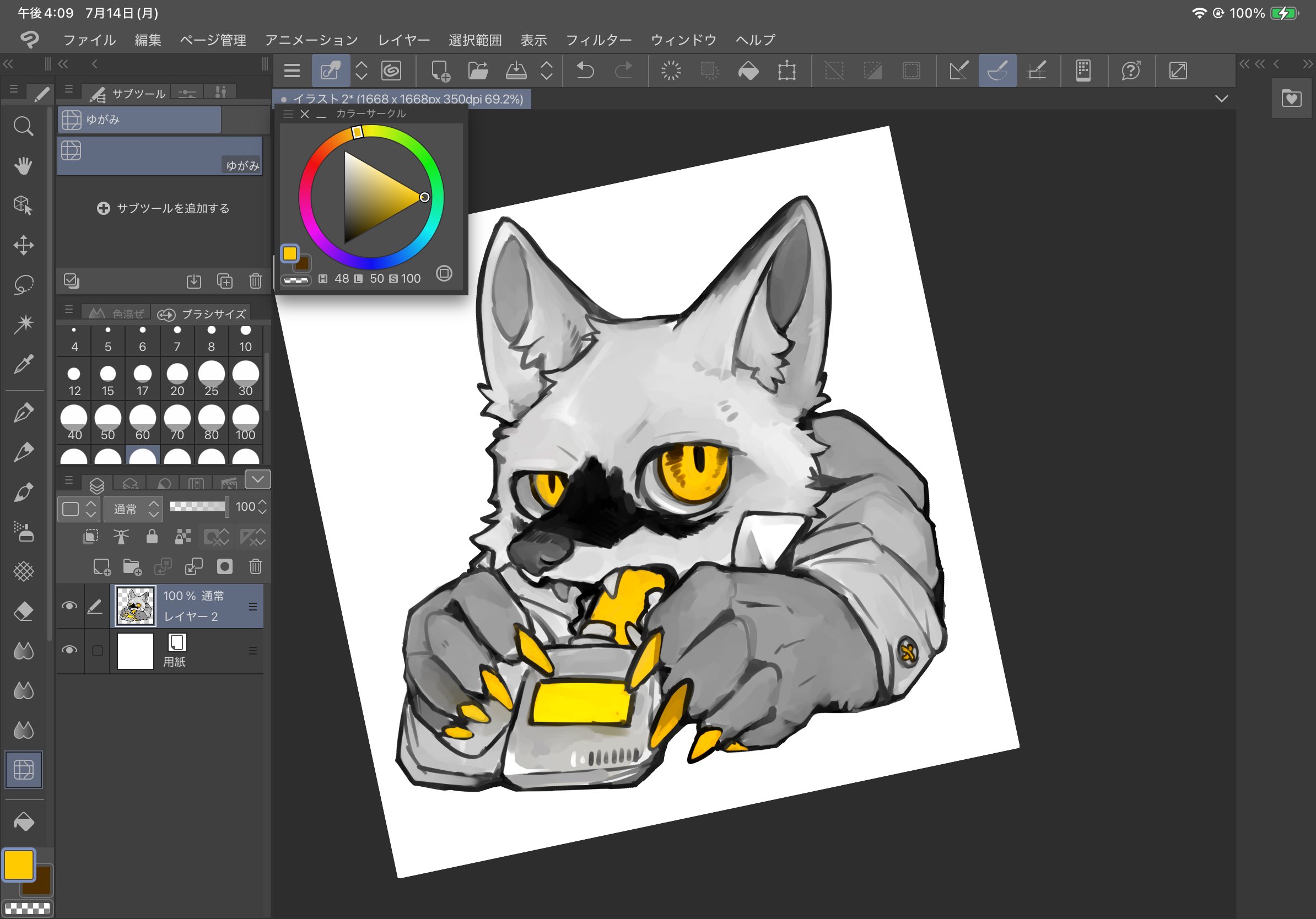
Task: Click the New canvas icon
Action: (x=440, y=71)
